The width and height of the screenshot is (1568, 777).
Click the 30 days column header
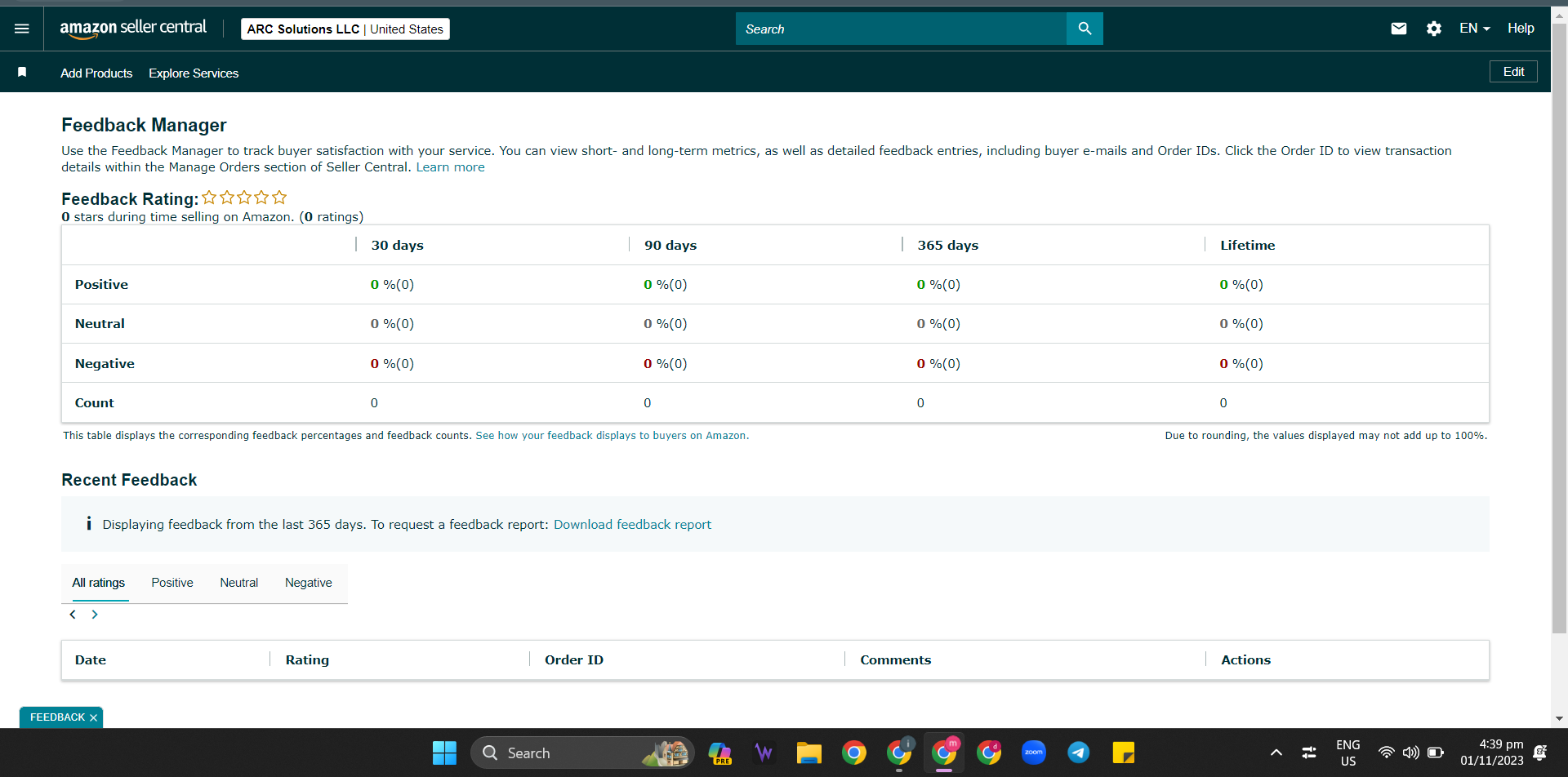pos(397,246)
